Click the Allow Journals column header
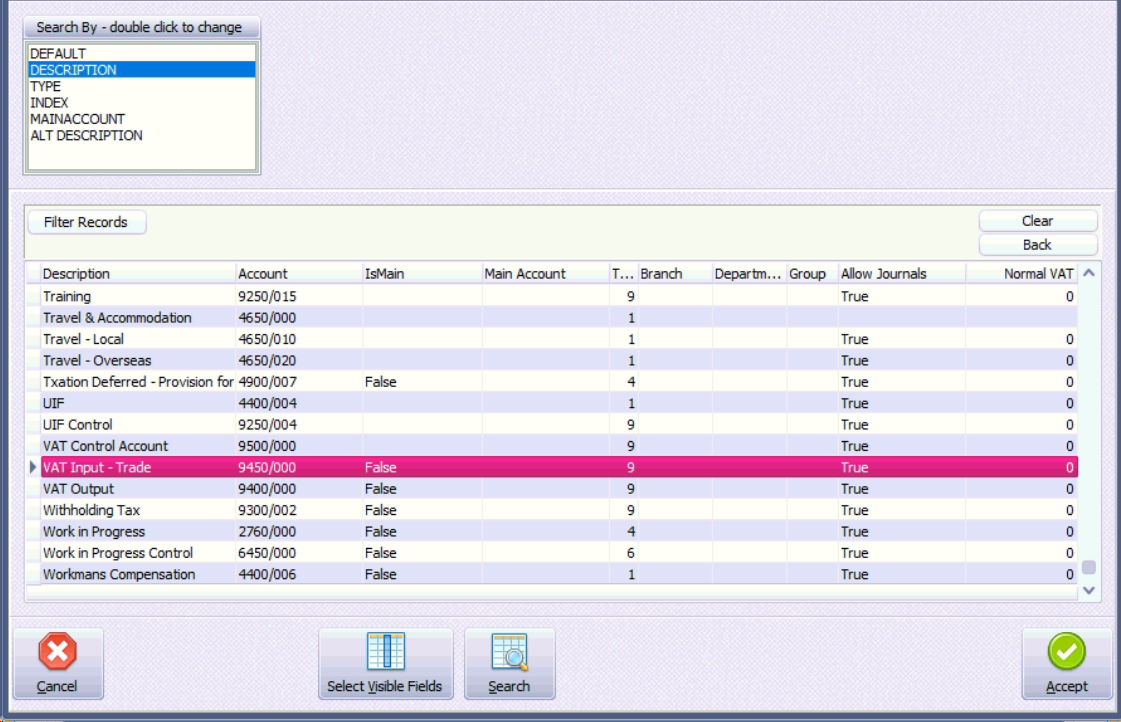The width and height of the screenshot is (1121, 722). pos(883,274)
